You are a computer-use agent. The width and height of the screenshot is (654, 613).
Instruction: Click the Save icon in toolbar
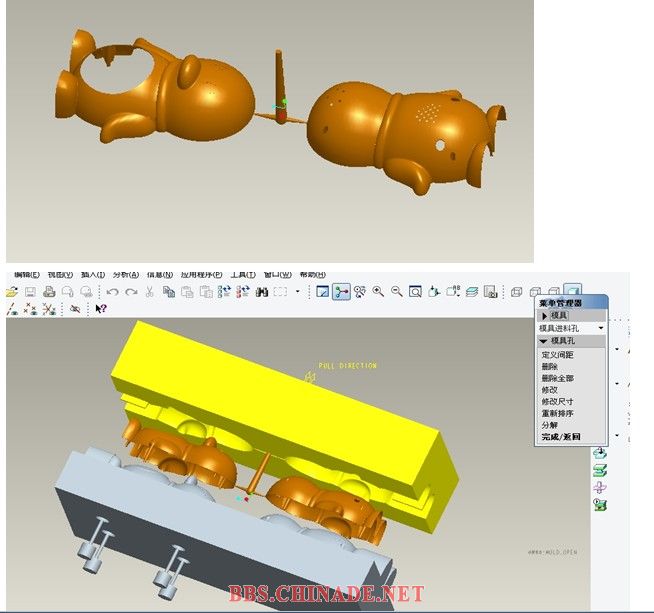click(30, 292)
